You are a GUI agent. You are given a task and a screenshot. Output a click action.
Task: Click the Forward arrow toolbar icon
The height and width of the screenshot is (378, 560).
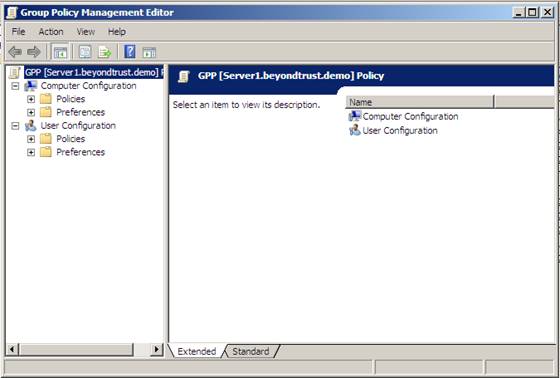point(34,52)
